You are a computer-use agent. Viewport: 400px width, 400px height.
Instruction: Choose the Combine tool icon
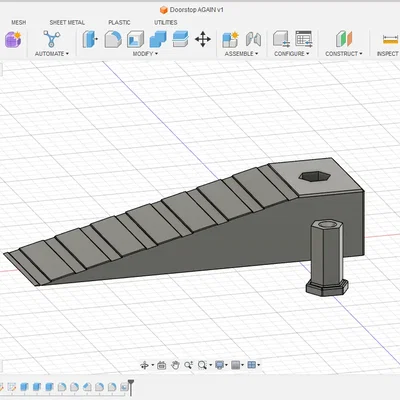(x=158, y=39)
